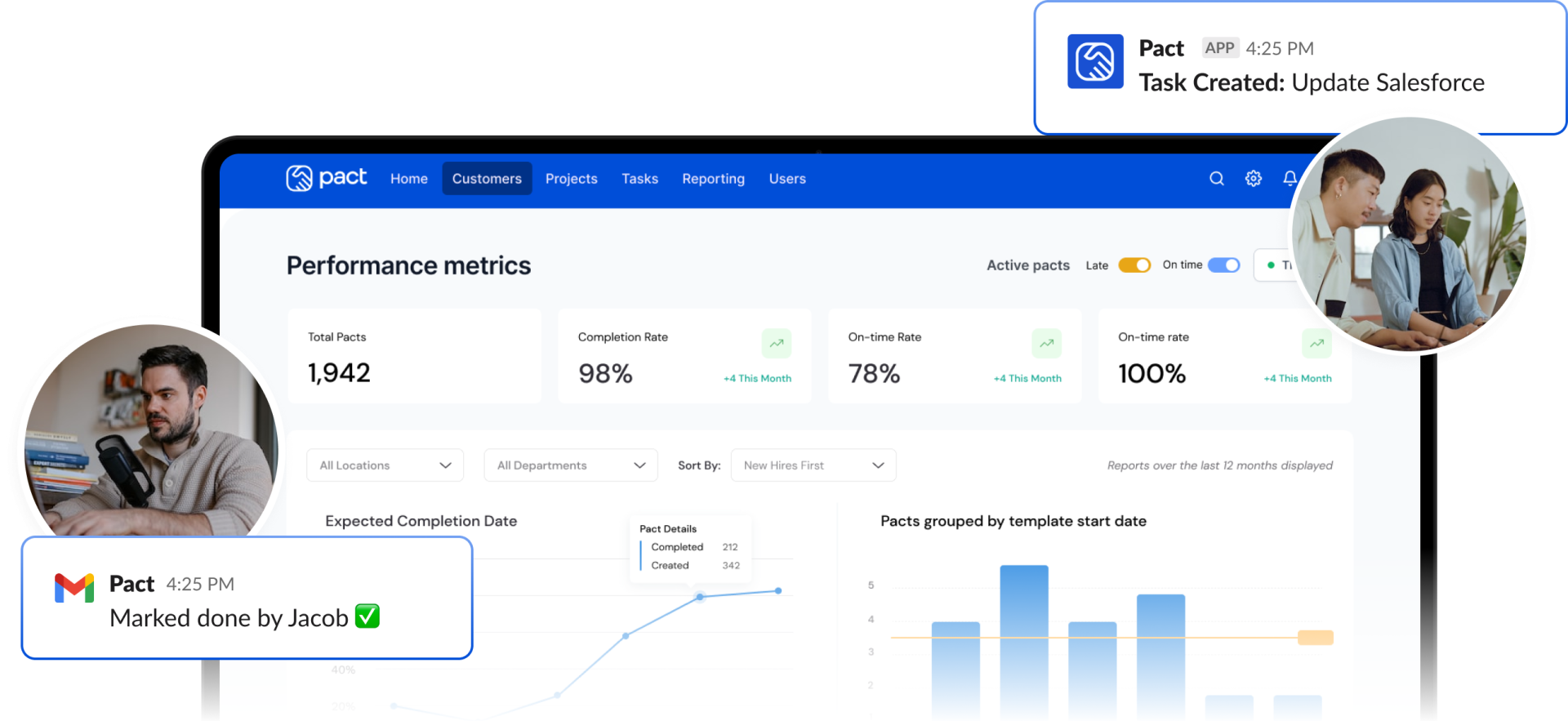Click the Completion Rate trend arrow icon
Screen dimensions: 1568x721
coord(776,344)
